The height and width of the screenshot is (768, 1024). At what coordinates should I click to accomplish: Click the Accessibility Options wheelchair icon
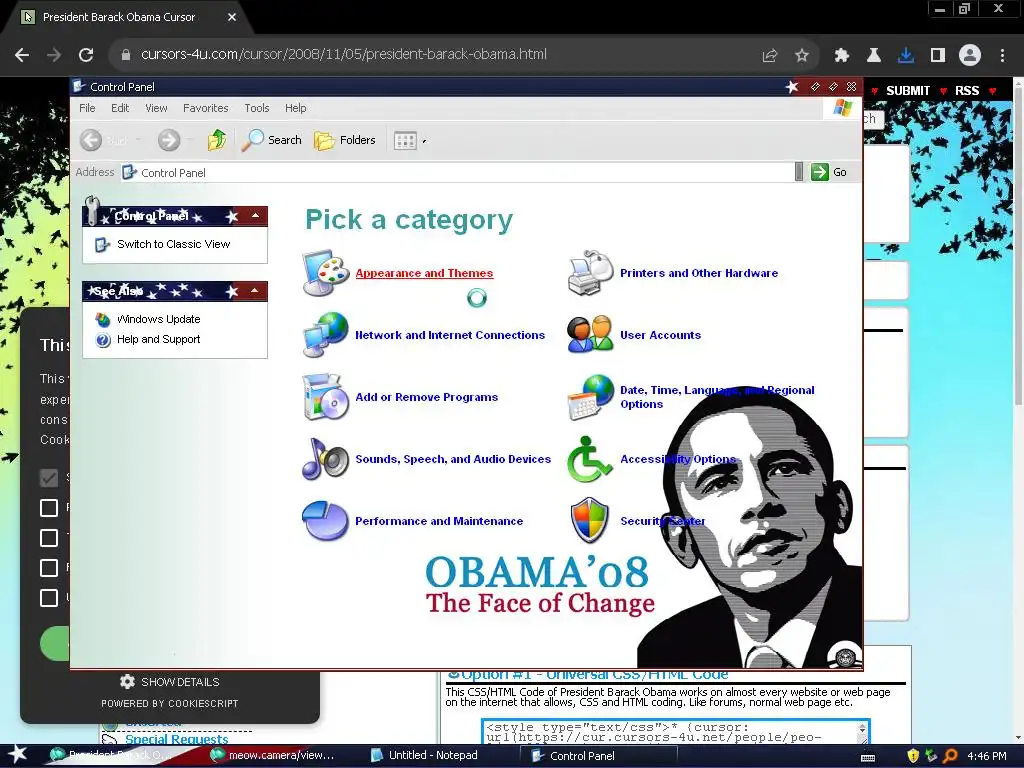pyautogui.click(x=589, y=458)
